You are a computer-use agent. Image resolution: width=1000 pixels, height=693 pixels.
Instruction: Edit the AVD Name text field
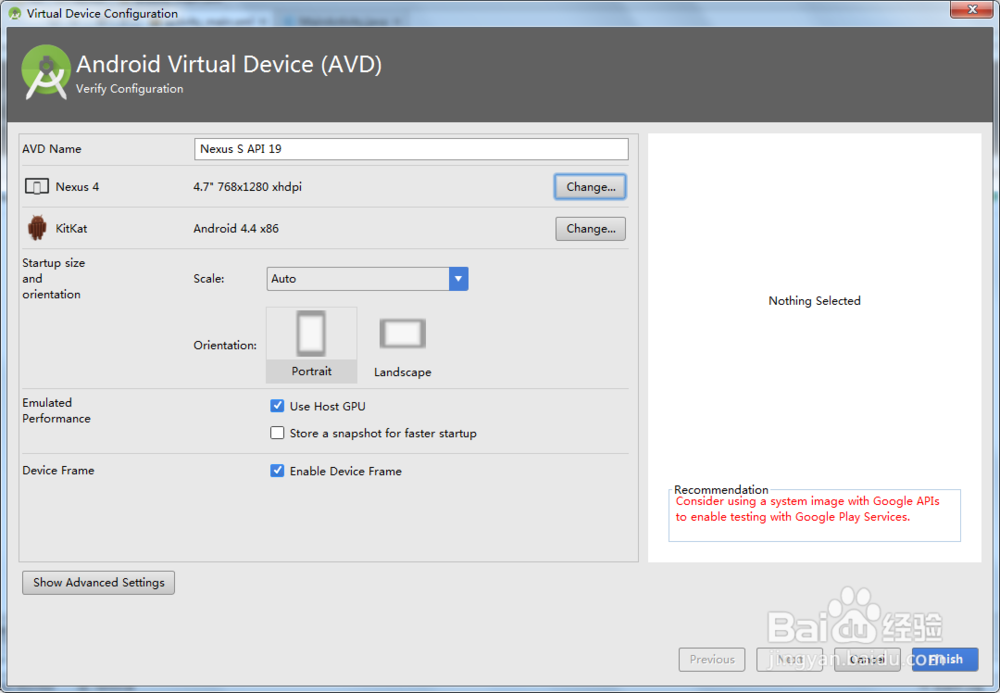pos(410,148)
